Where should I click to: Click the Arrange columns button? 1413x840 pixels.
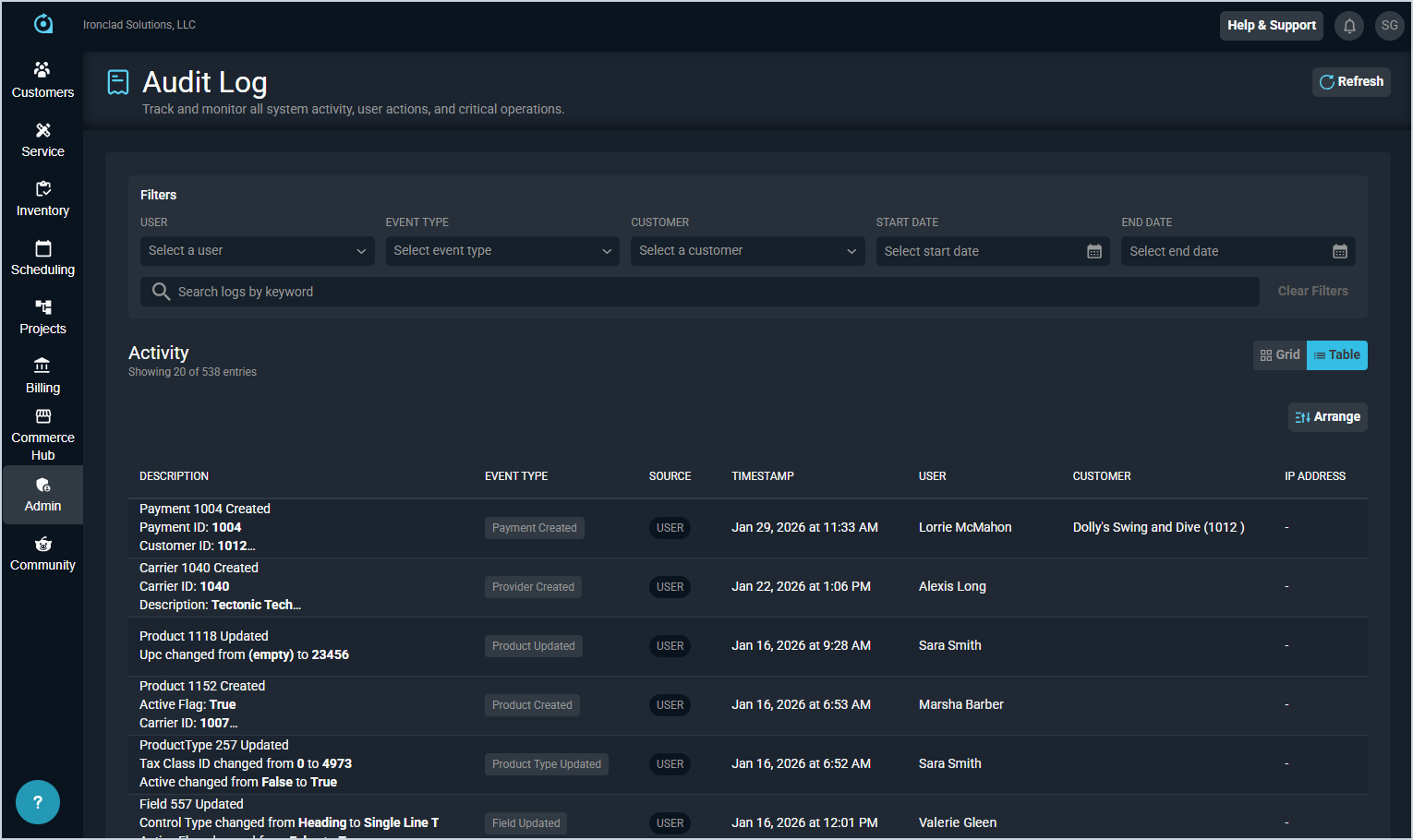[x=1327, y=417]
